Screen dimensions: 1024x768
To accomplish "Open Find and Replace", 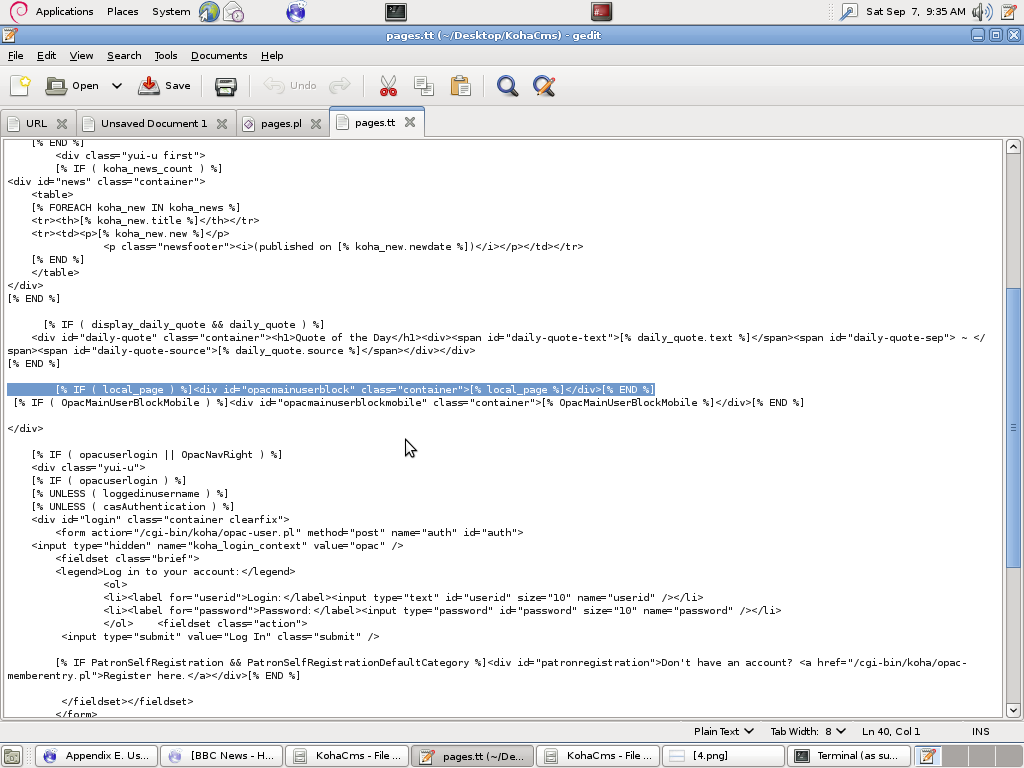I will [x=543, y=86].
